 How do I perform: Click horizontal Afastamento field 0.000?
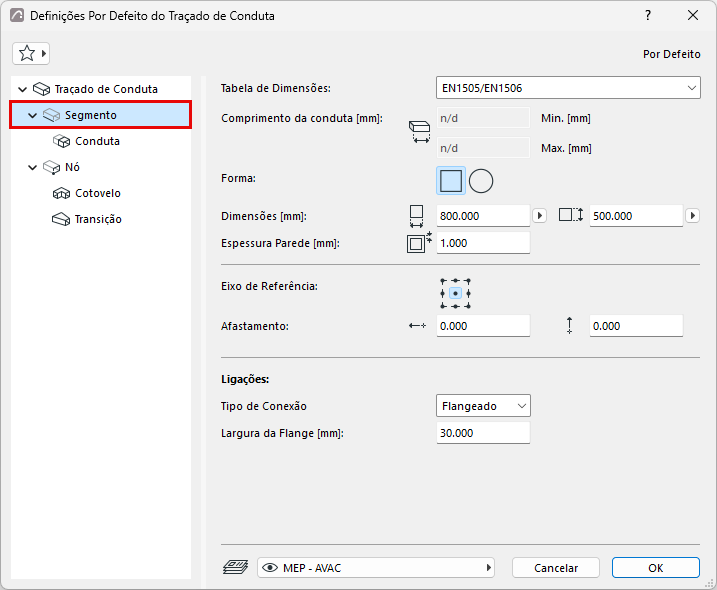[483, 326]
